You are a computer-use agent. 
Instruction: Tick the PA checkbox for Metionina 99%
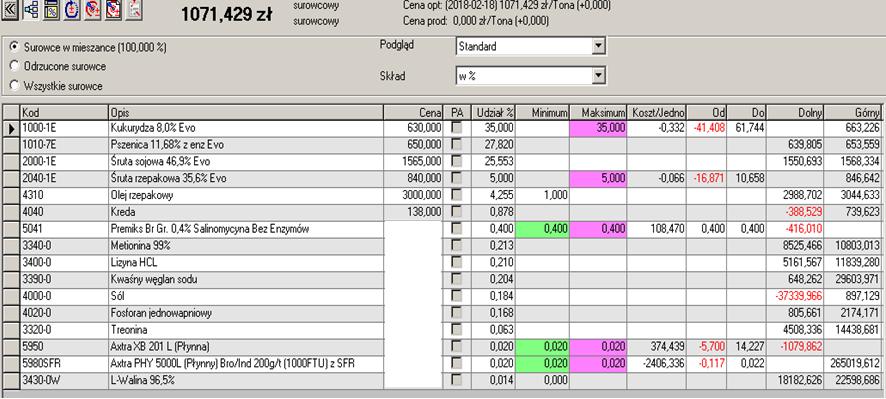[x=457, y=245]
